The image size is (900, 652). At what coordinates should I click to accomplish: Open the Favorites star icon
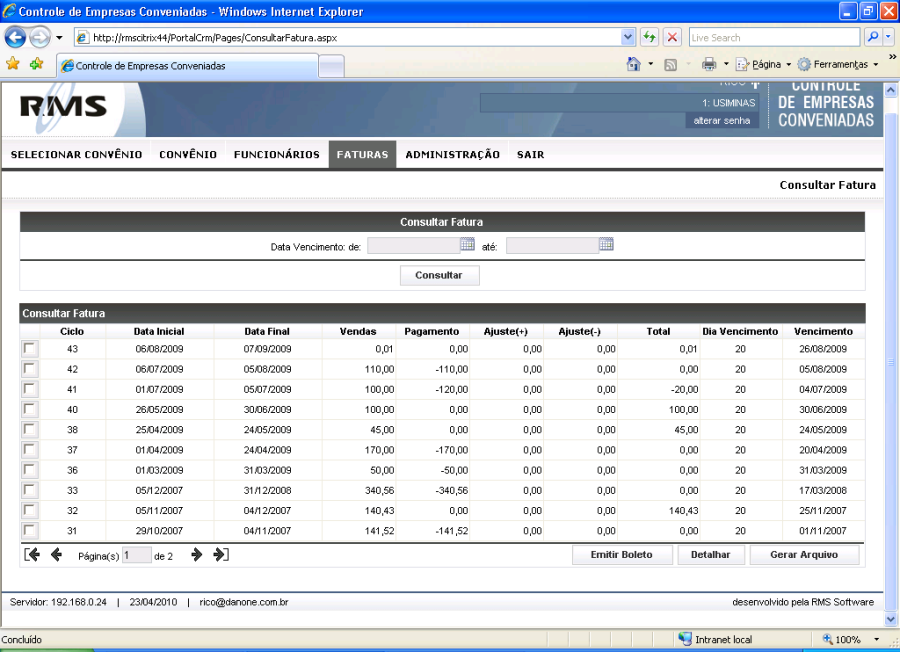pyautogui.click(x=13, y=64)
